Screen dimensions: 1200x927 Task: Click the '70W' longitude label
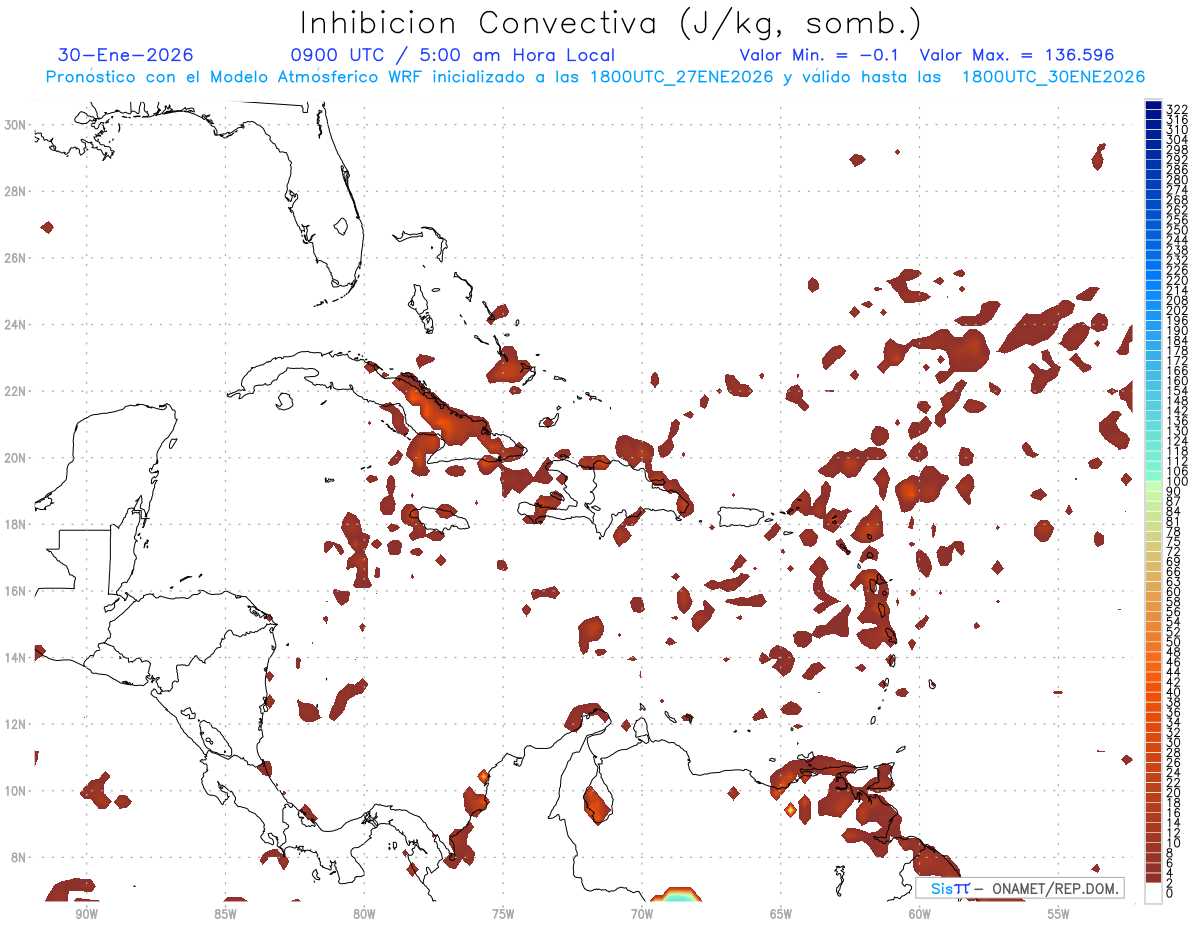[642, 914]
